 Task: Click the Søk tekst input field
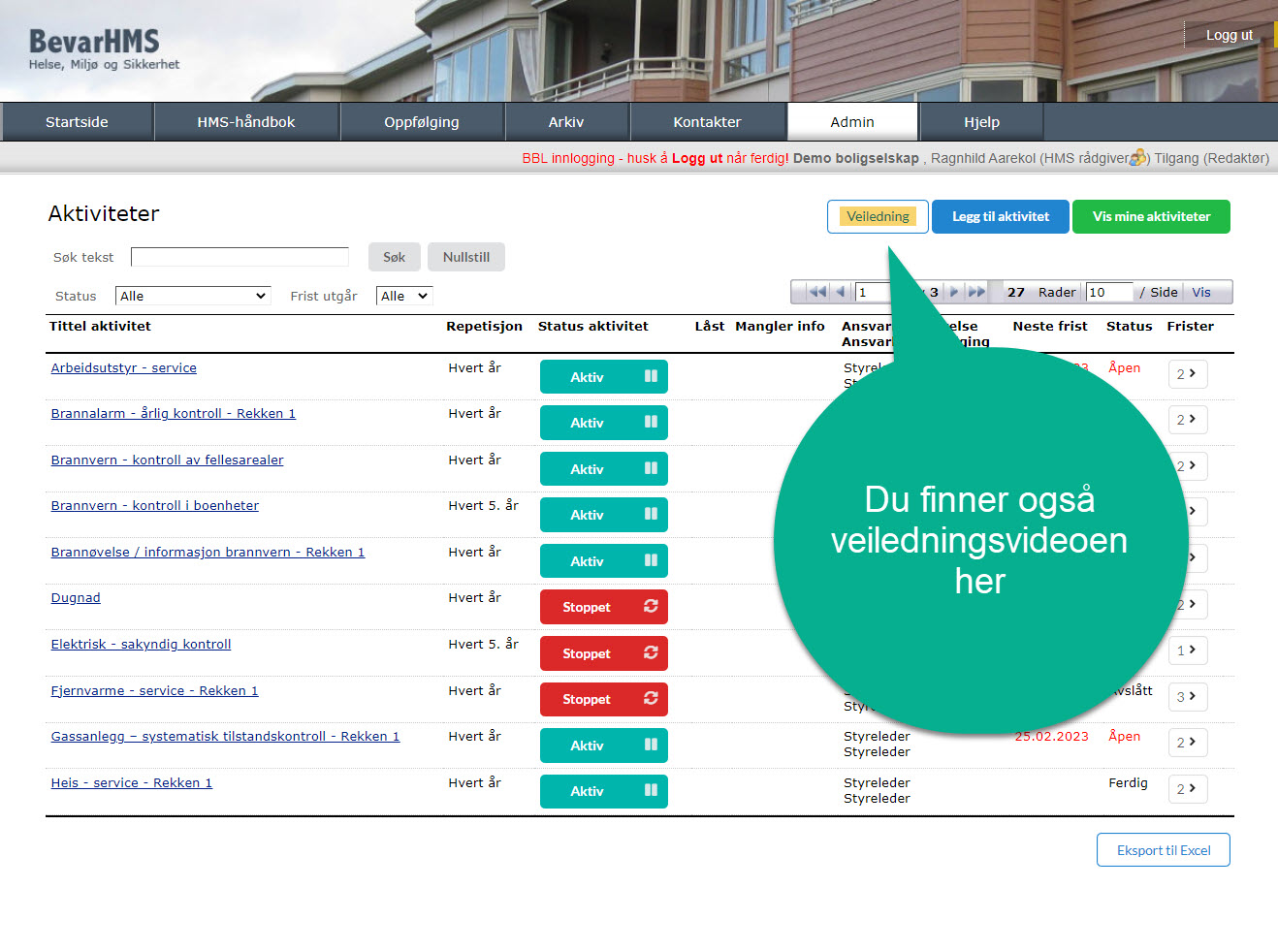coord(240,257)
